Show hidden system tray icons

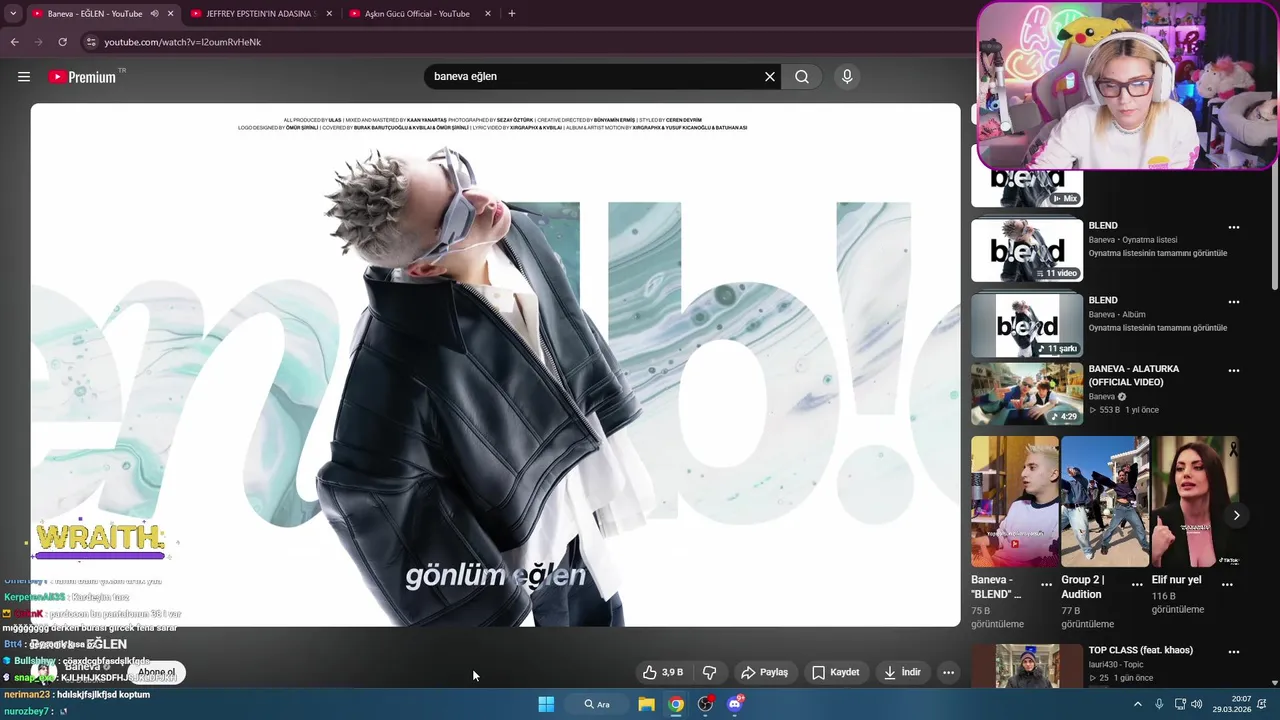[1137, 704]
